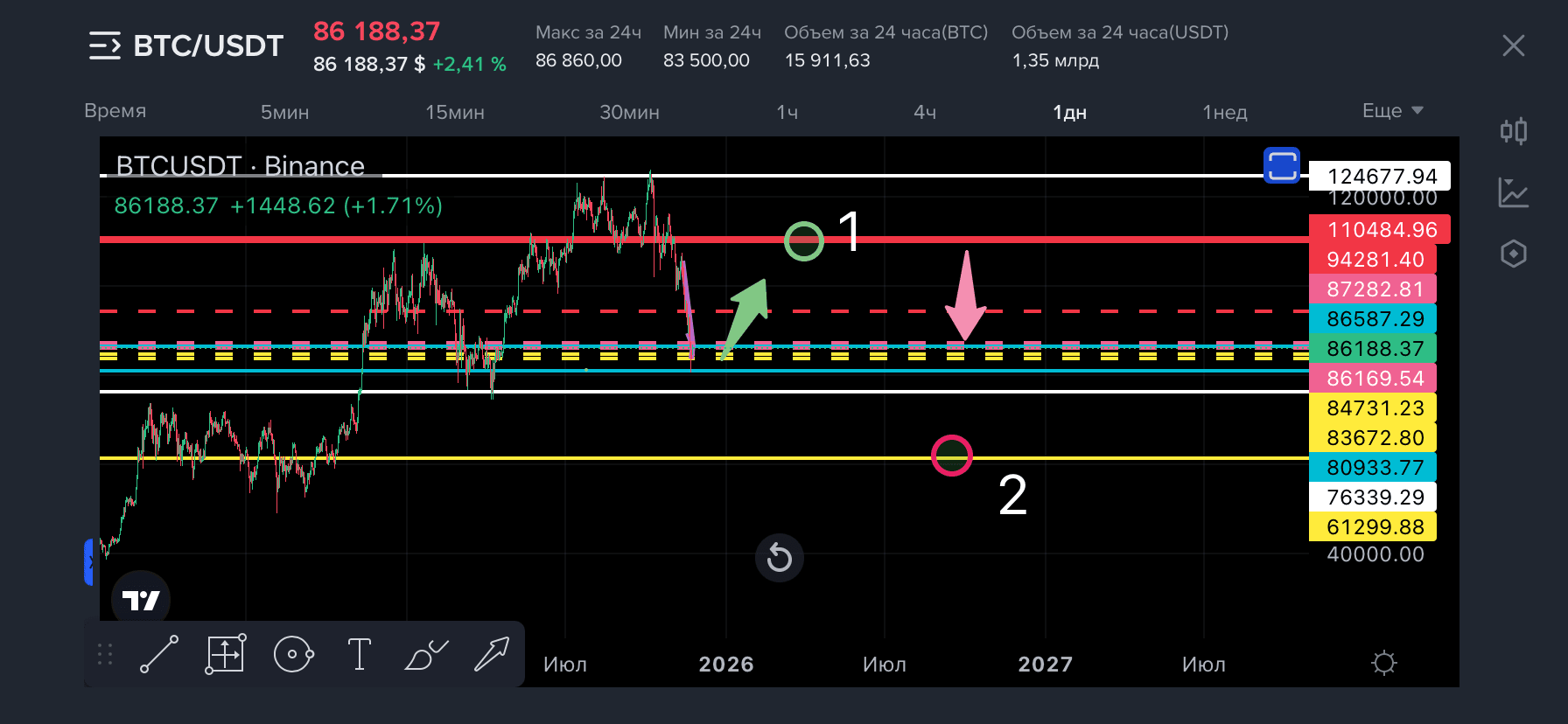This screenshot has height=724, width=1568.
Task: Click the yellow 83672.80 price label
Action: click(1373, 437)
